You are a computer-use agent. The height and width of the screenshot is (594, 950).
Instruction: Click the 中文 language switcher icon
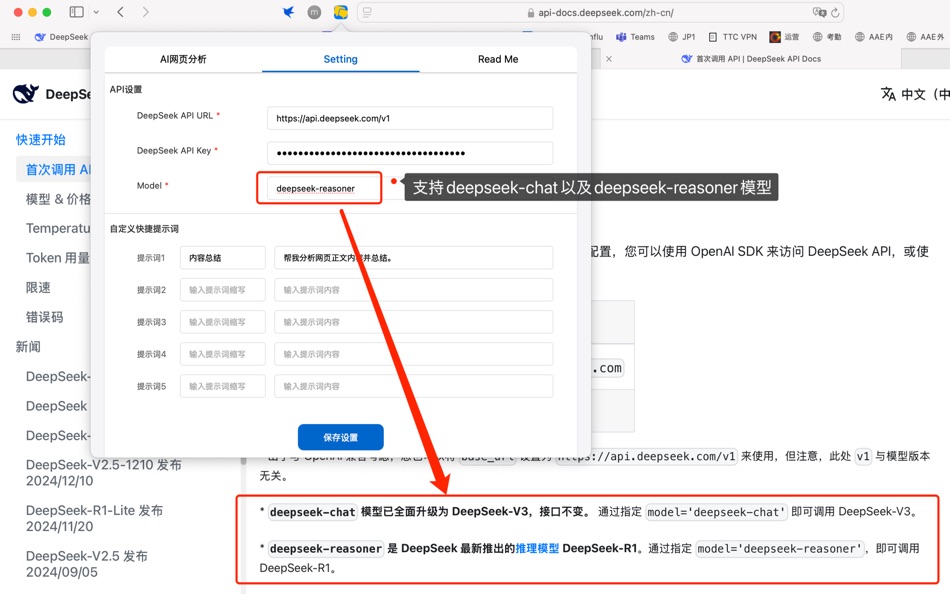click(x=888, y=93)
